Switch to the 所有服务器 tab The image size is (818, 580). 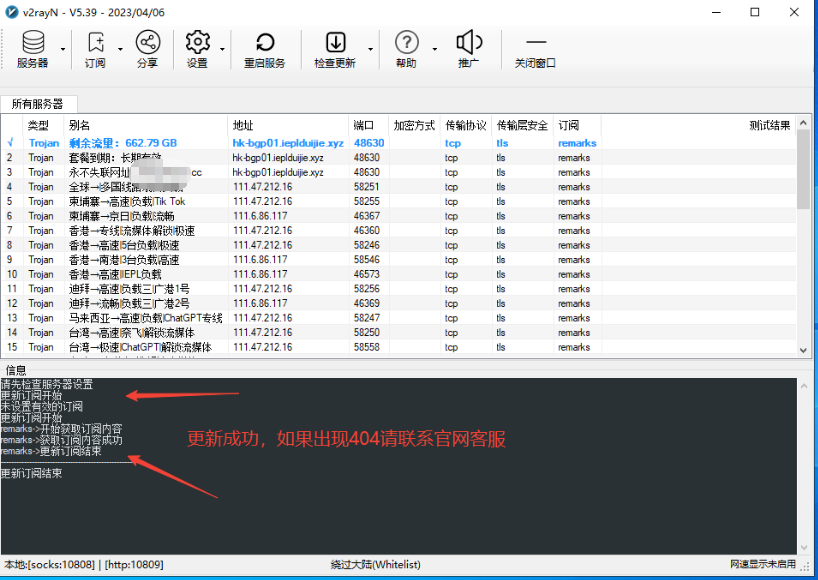[37, 104]
